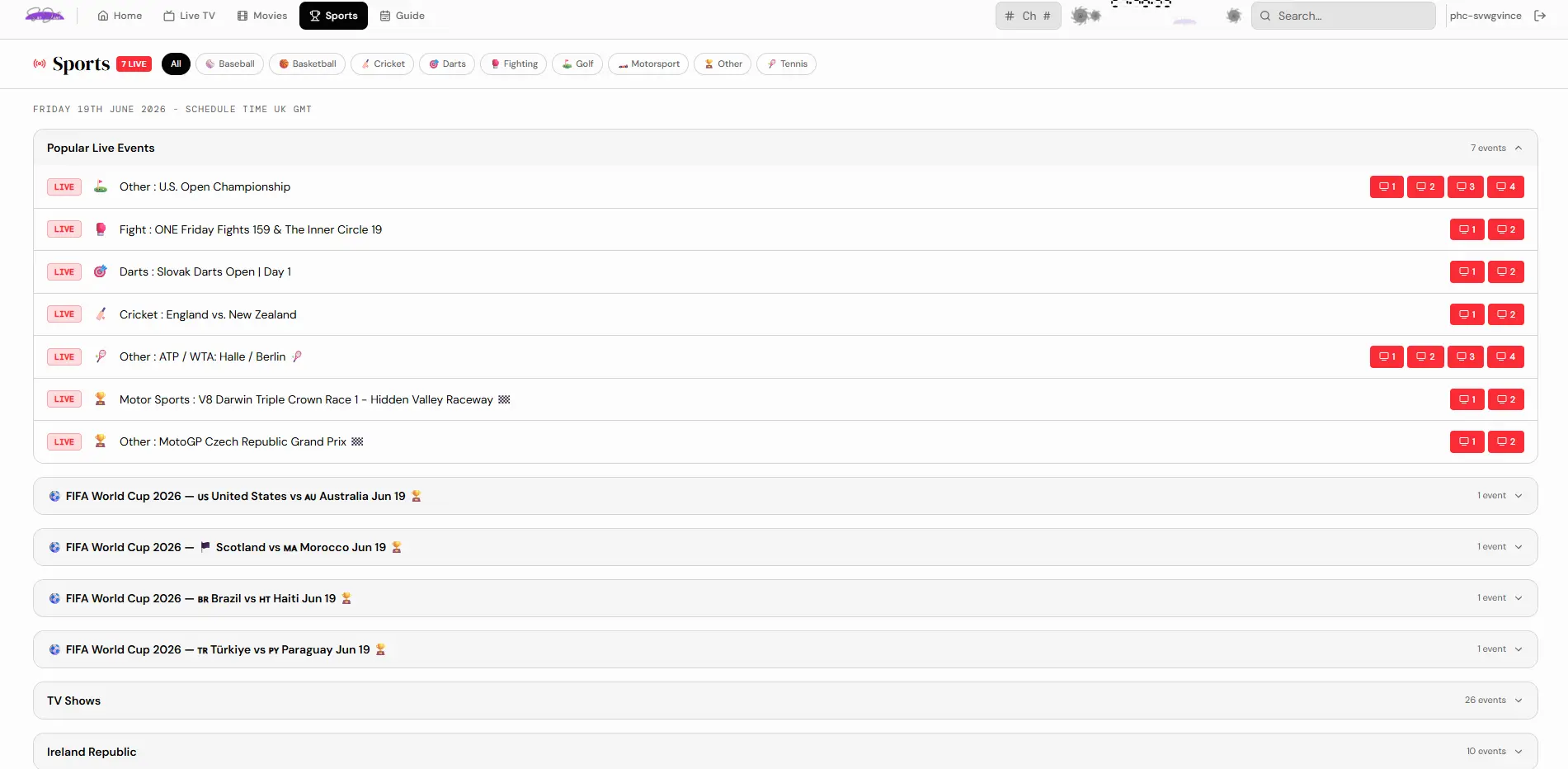1568x769 pixels.
Task: Filter by Tennis
Action: tap(787, 64)
